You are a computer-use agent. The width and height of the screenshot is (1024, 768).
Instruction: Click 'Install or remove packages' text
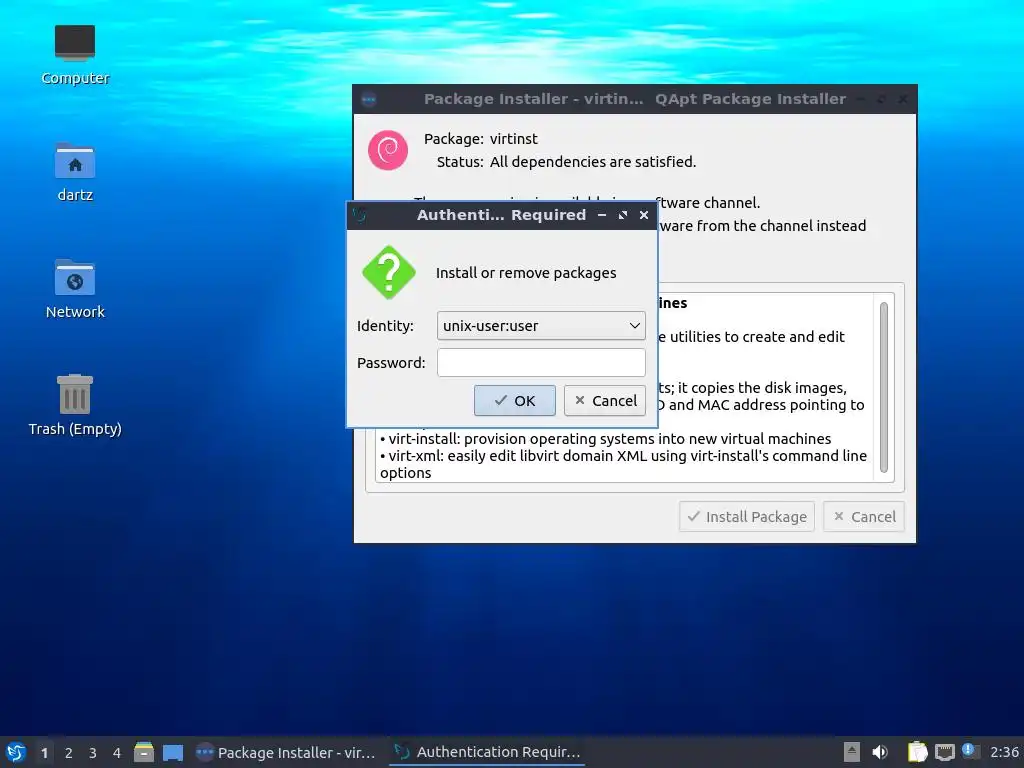pyautogui.click(x=526, y=273)
